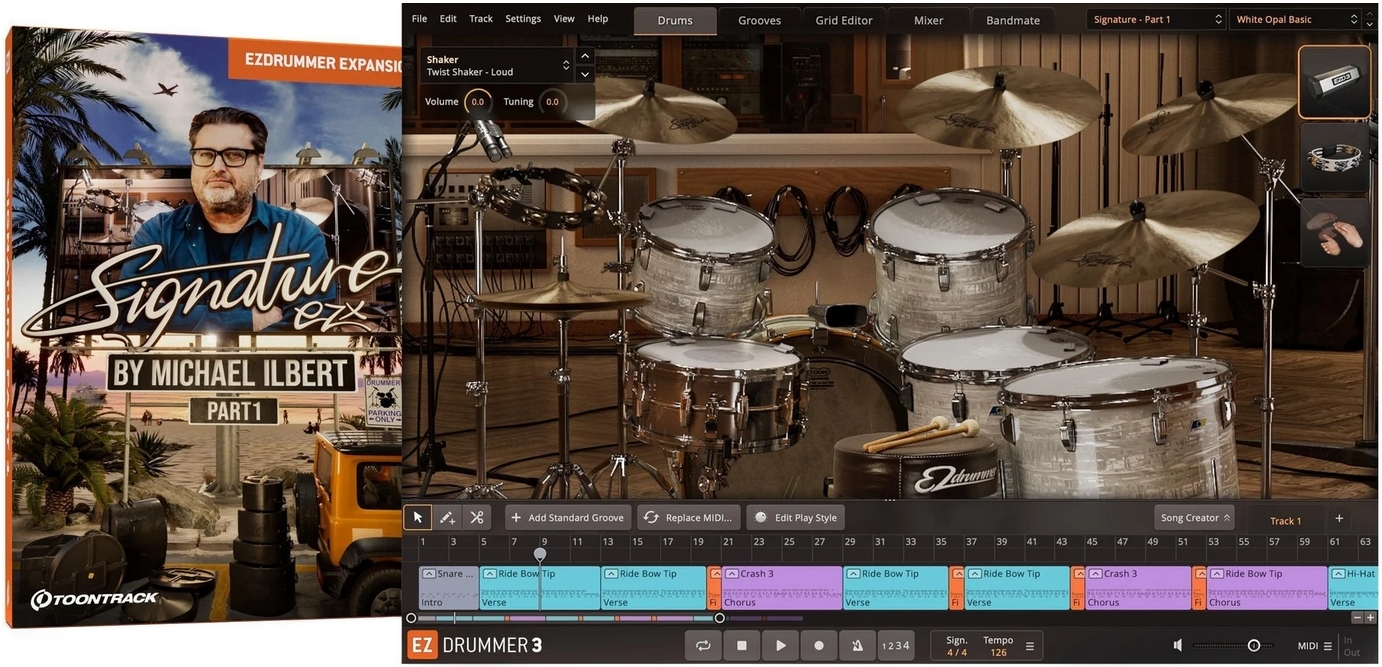Add a new track with plus button
The width and height of the screenshot is (1382, 667).
click(1339, 518)
